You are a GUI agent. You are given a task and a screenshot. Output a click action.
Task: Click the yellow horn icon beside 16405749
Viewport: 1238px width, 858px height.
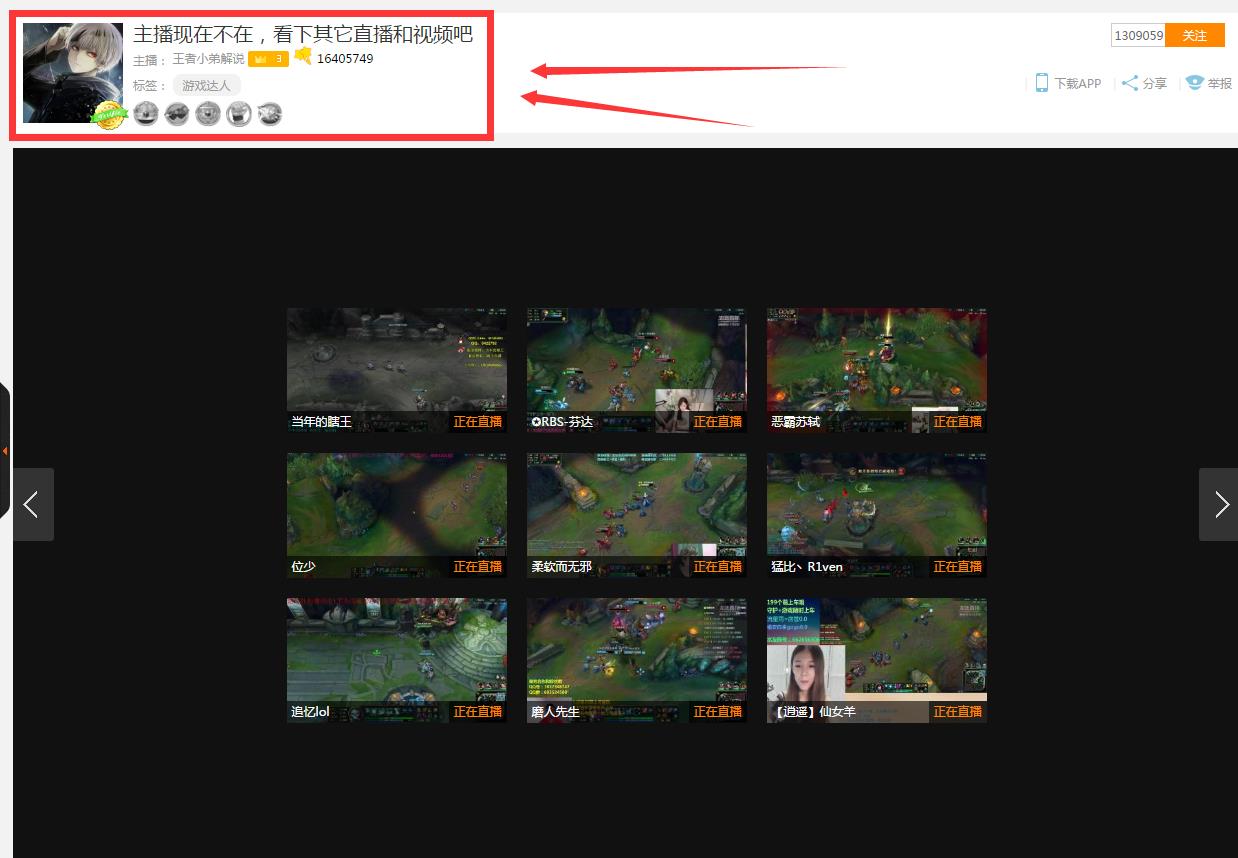click(303, 57)
